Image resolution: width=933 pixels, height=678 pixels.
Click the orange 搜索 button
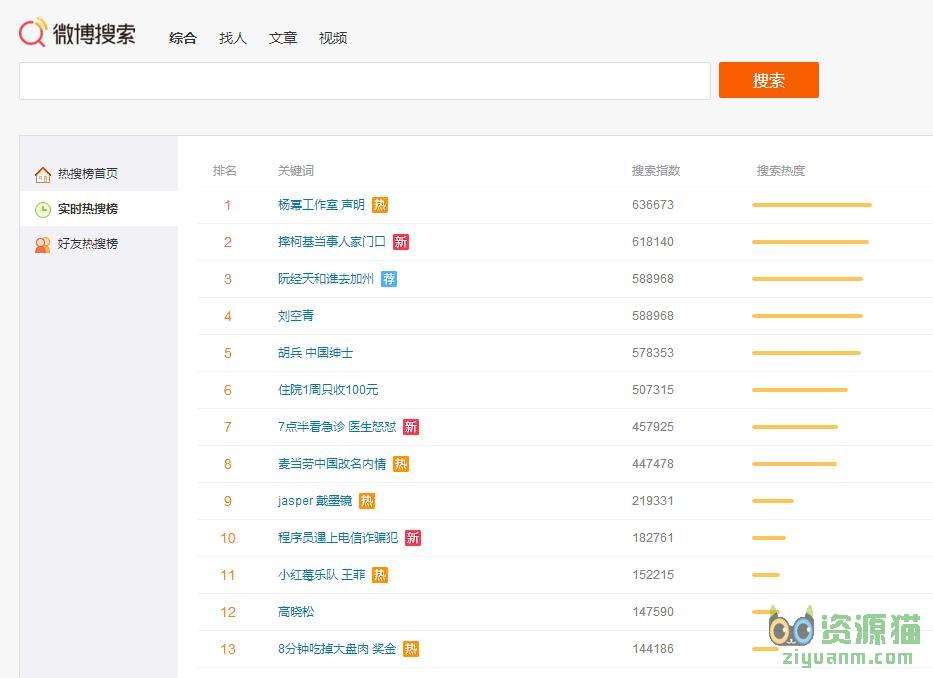[768, 80]
